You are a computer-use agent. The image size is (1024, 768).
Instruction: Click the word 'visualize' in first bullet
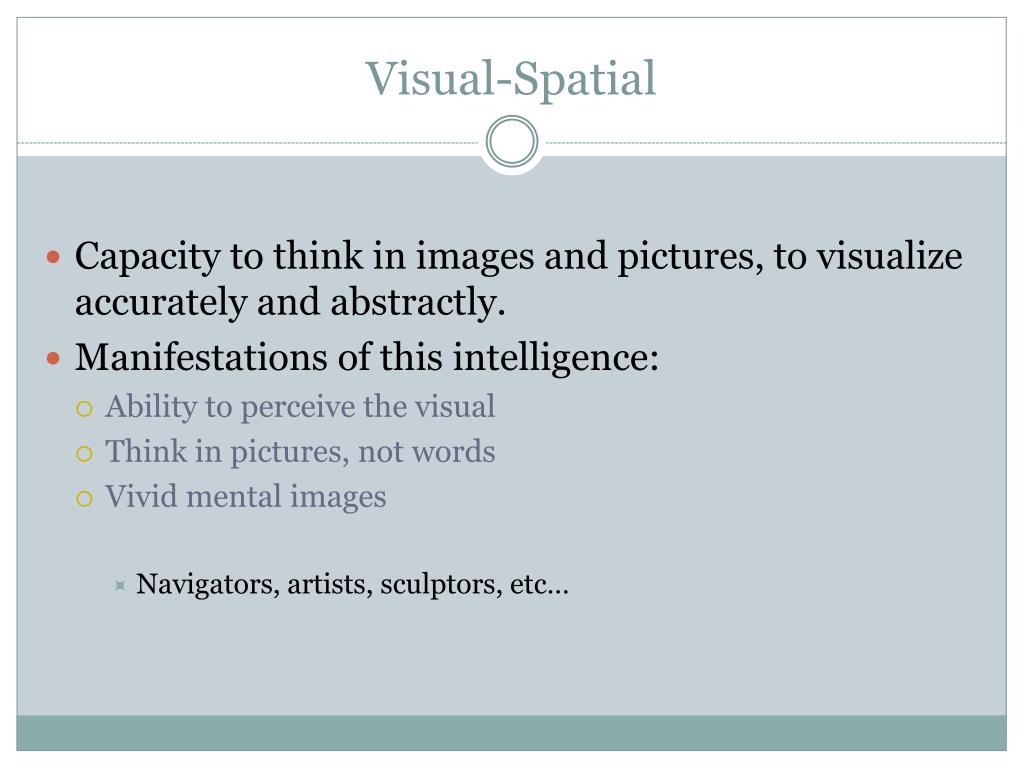click(x=890, y=256)
